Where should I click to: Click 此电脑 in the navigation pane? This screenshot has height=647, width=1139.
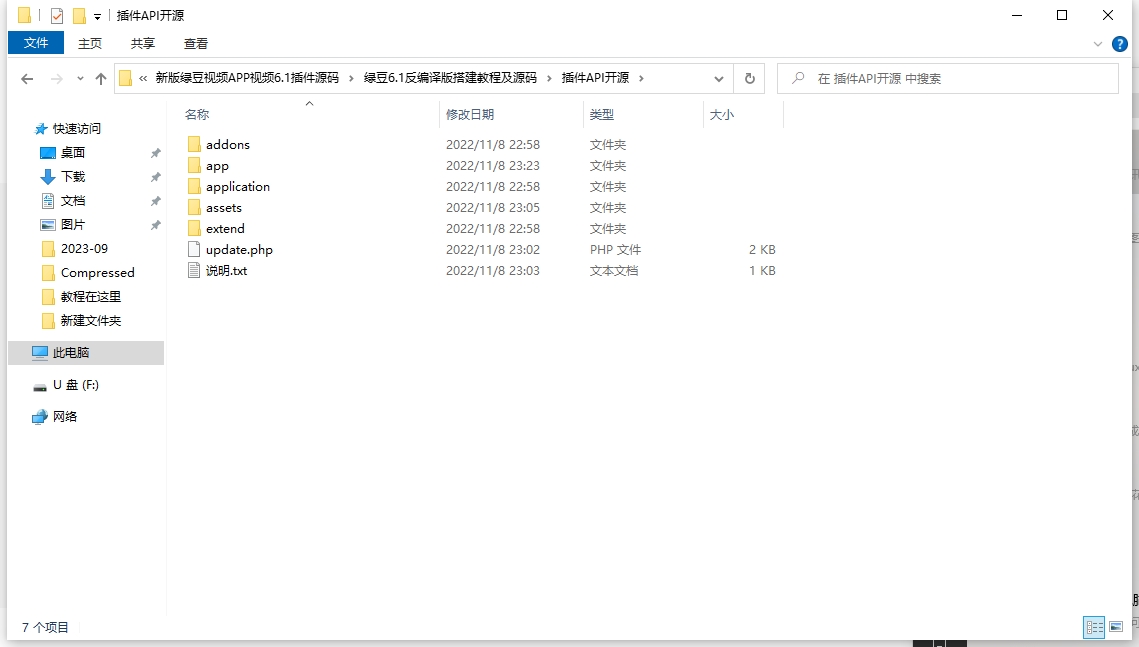coord(70,353)
